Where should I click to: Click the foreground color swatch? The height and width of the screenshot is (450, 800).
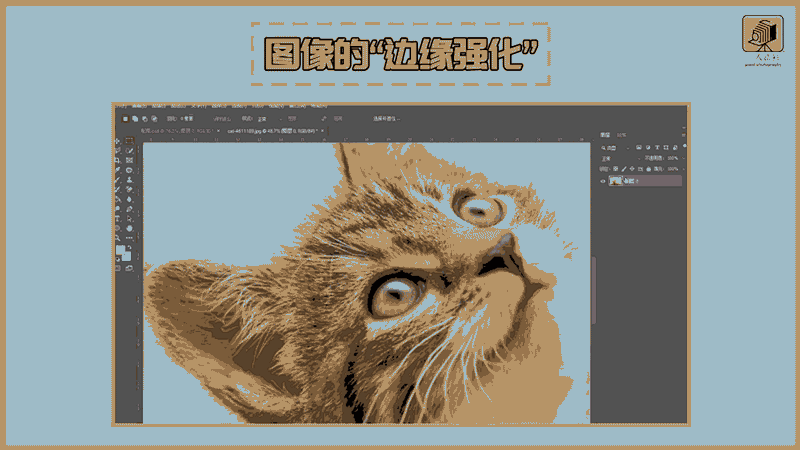[x=119, y=249]
